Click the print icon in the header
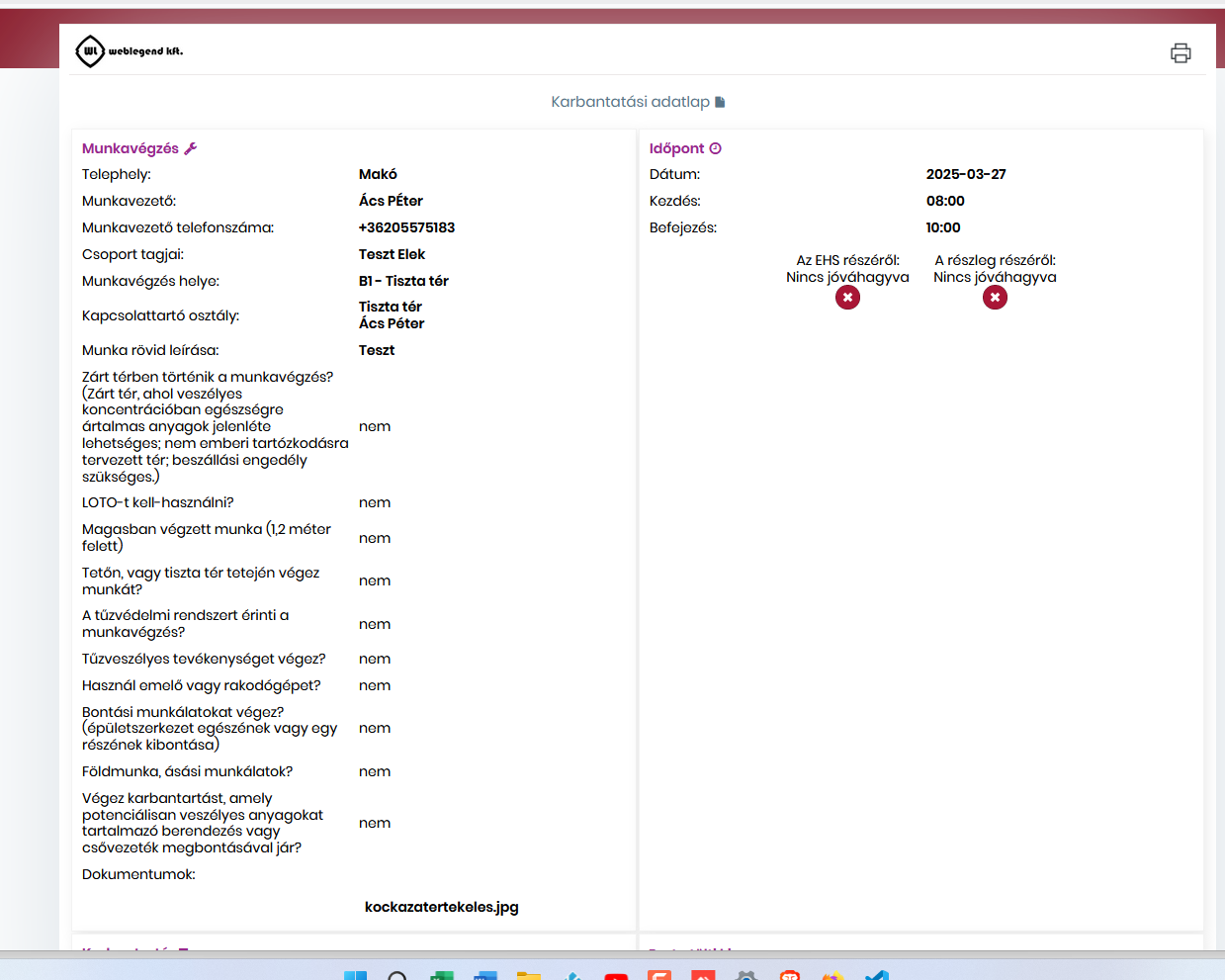This screenshot has height=980, width=1225. coord(1181,53)
